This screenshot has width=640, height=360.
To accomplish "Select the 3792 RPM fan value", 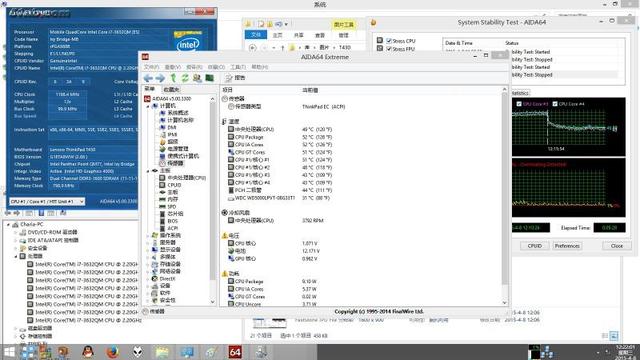I will click(313, 221).
